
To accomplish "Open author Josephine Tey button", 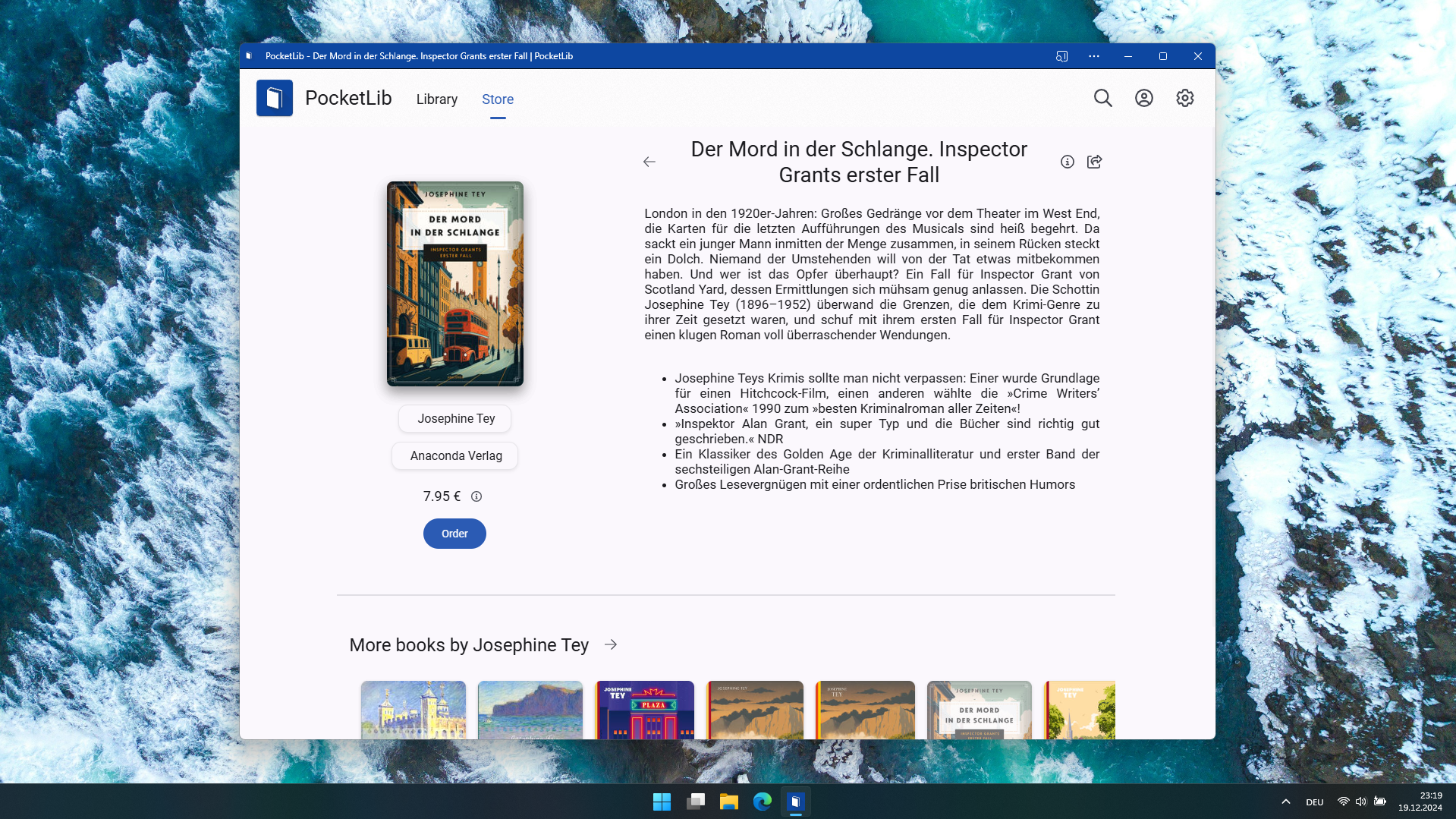I will (x=456, y=419).
